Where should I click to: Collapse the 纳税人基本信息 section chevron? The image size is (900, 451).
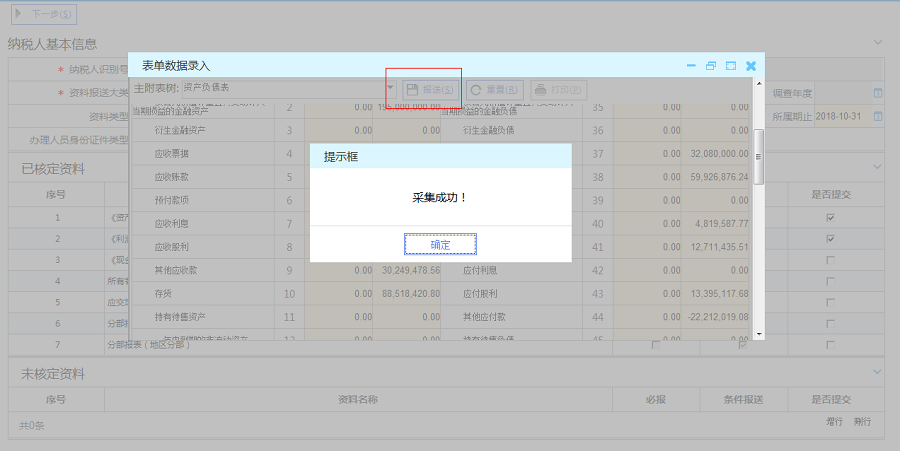878,42
